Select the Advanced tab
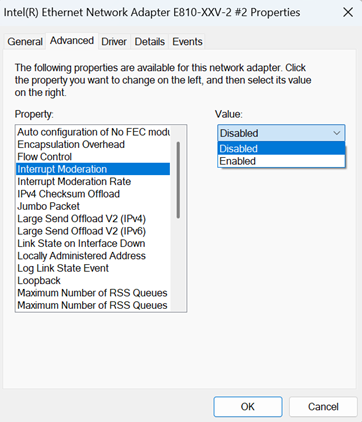Viewport: 362px width, 422px height. 72,41
